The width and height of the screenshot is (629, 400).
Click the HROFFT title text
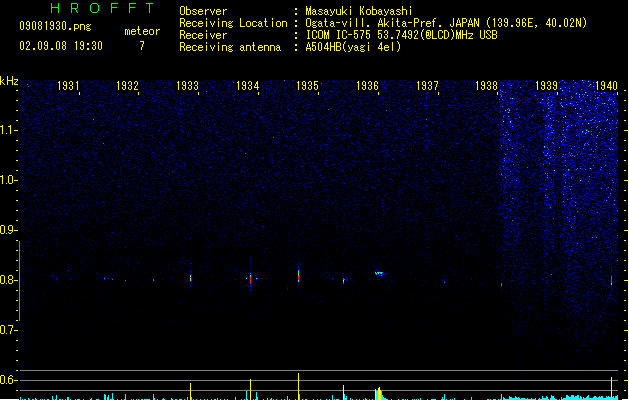102,8
